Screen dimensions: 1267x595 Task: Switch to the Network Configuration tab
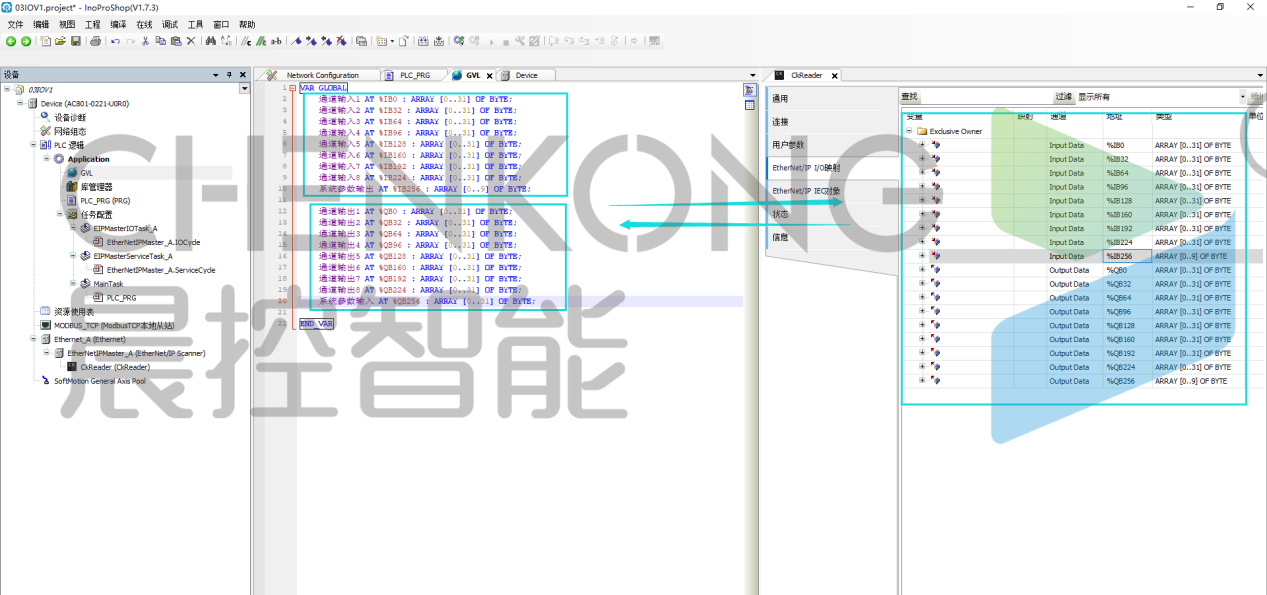coord(321,75)
